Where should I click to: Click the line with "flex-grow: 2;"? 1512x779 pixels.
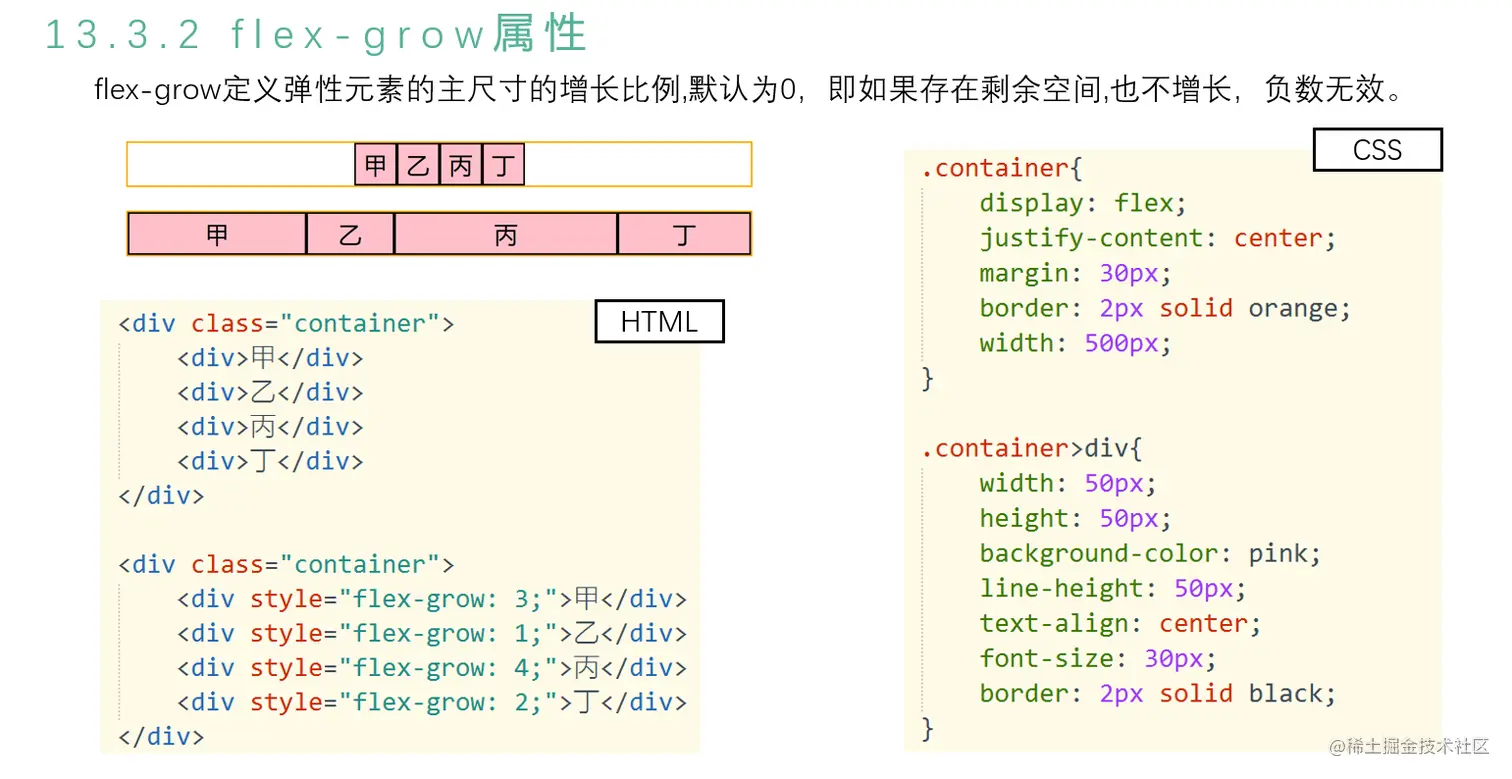[x=432, y=702]
